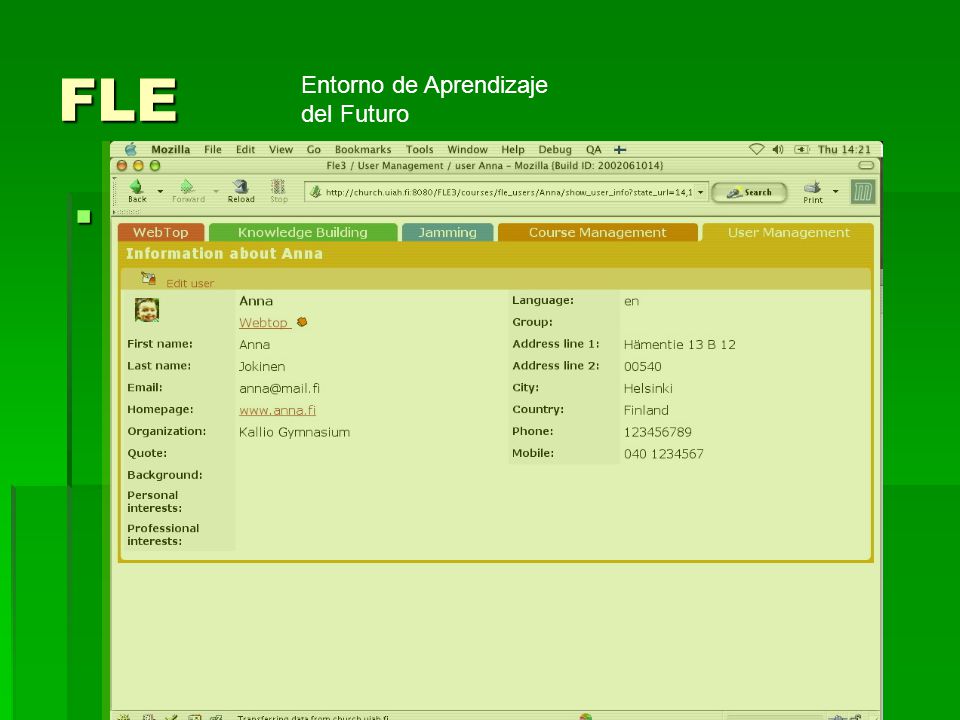Open the Tools menu
This screenshot has width=960, height=720.
[x=419, y=149]
